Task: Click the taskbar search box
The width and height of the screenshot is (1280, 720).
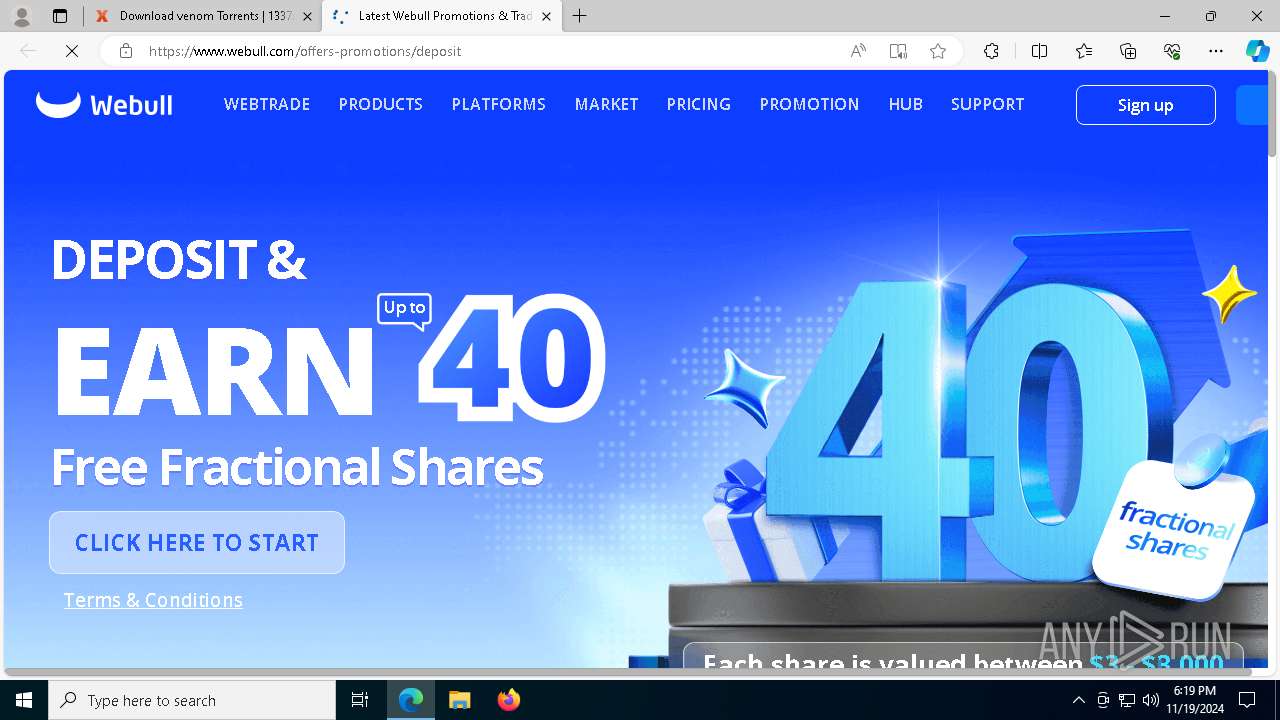Action: point(192,700)
